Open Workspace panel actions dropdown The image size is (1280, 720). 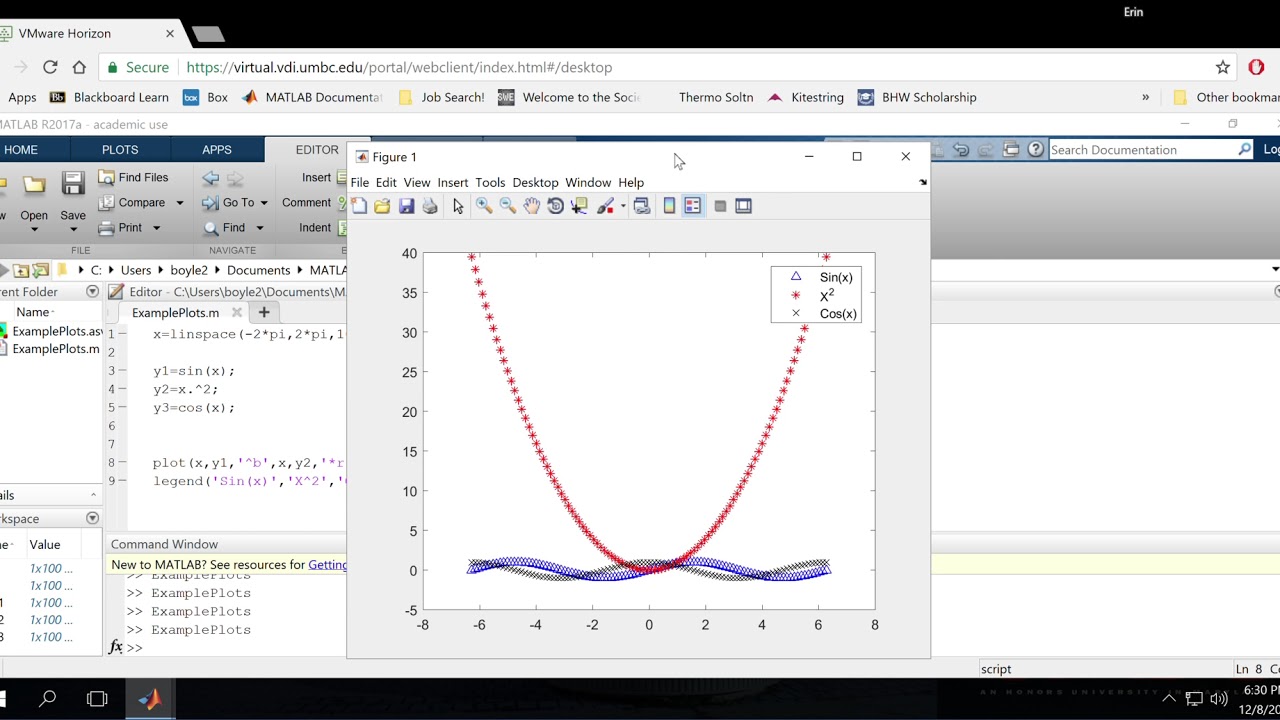pyautogui.click(x=92, y=519)
